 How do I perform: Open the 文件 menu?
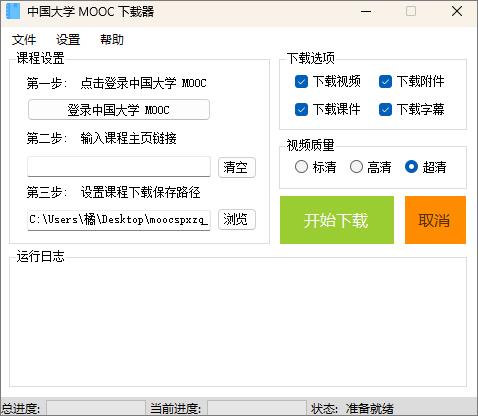coord(24,40)
